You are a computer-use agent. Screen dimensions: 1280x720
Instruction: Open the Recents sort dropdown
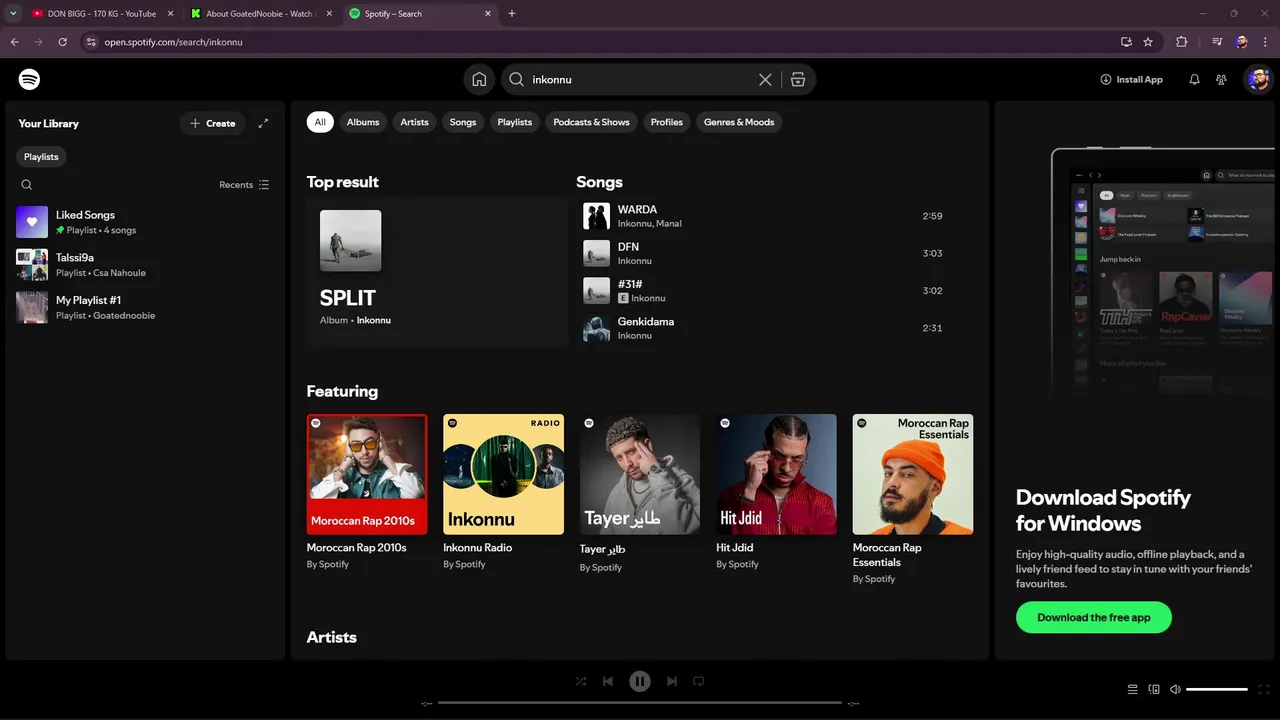tap(244, 185)
